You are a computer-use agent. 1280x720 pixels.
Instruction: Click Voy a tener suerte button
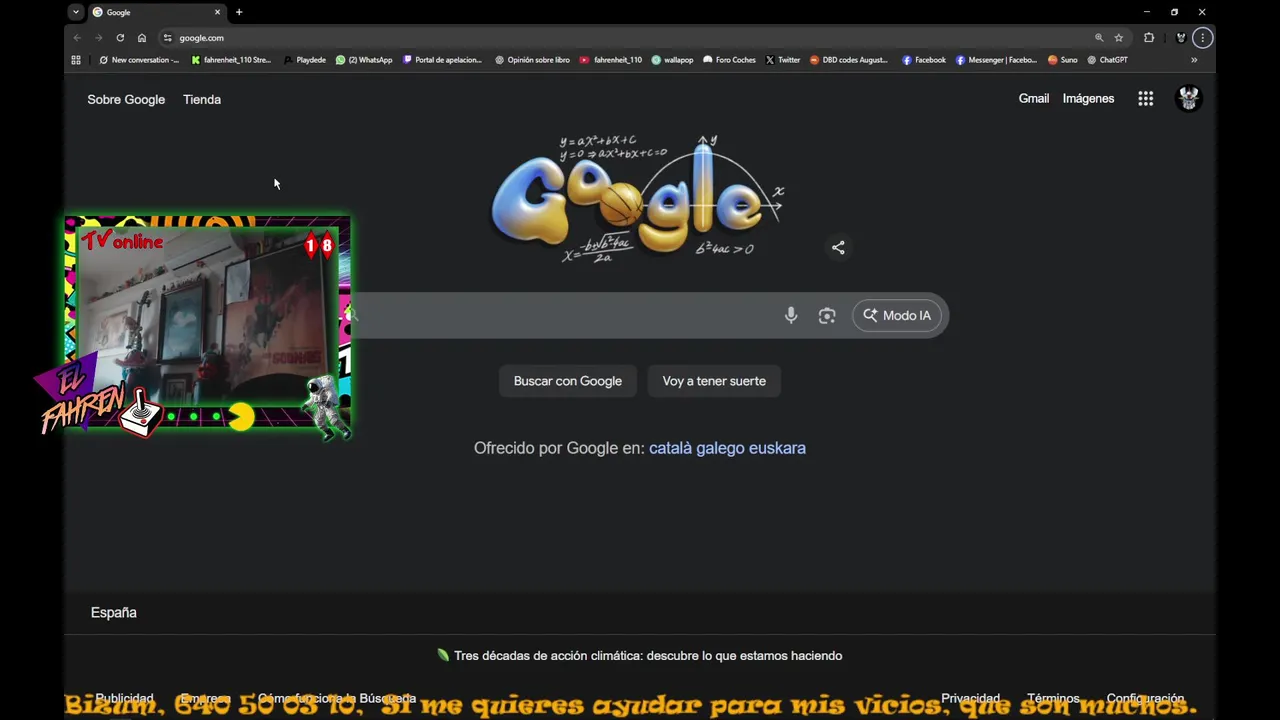(x=714, y=381)
